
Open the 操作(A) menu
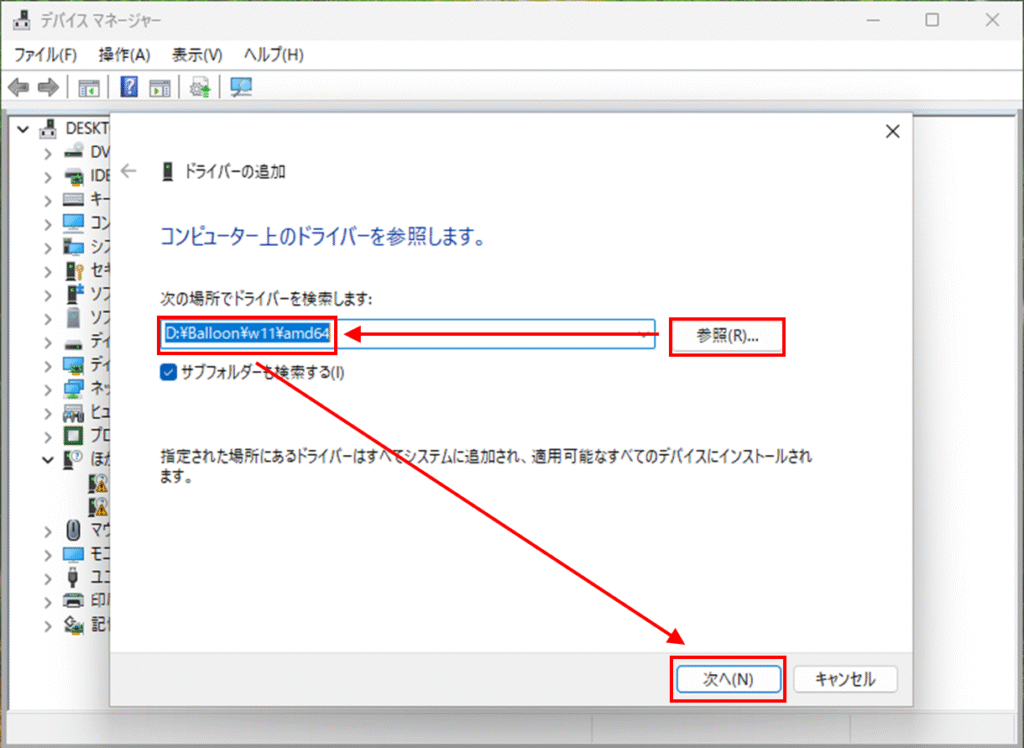pyautogui.click(x=124, y=54)
